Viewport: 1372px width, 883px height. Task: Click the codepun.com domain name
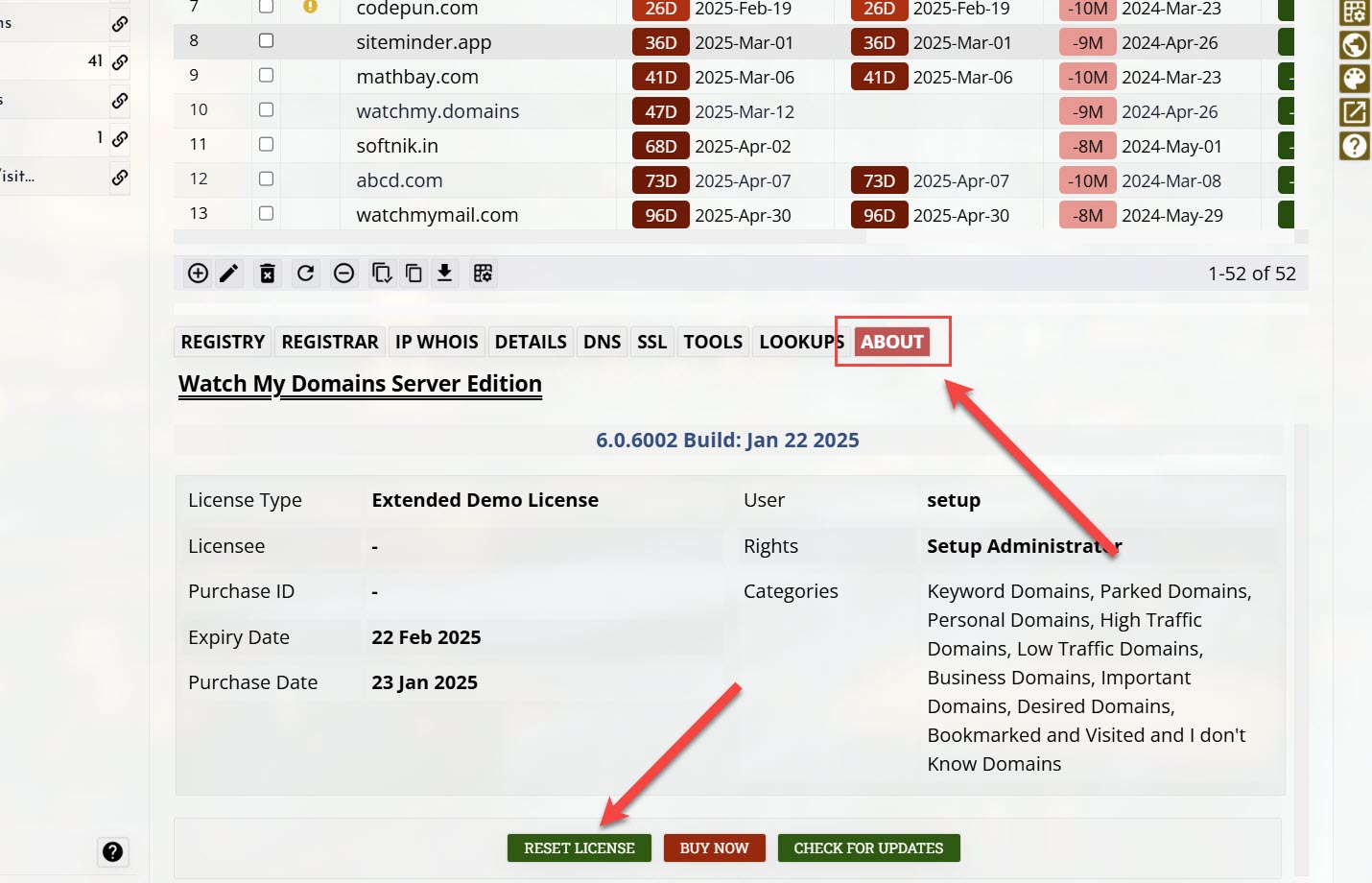coord(416,9)
